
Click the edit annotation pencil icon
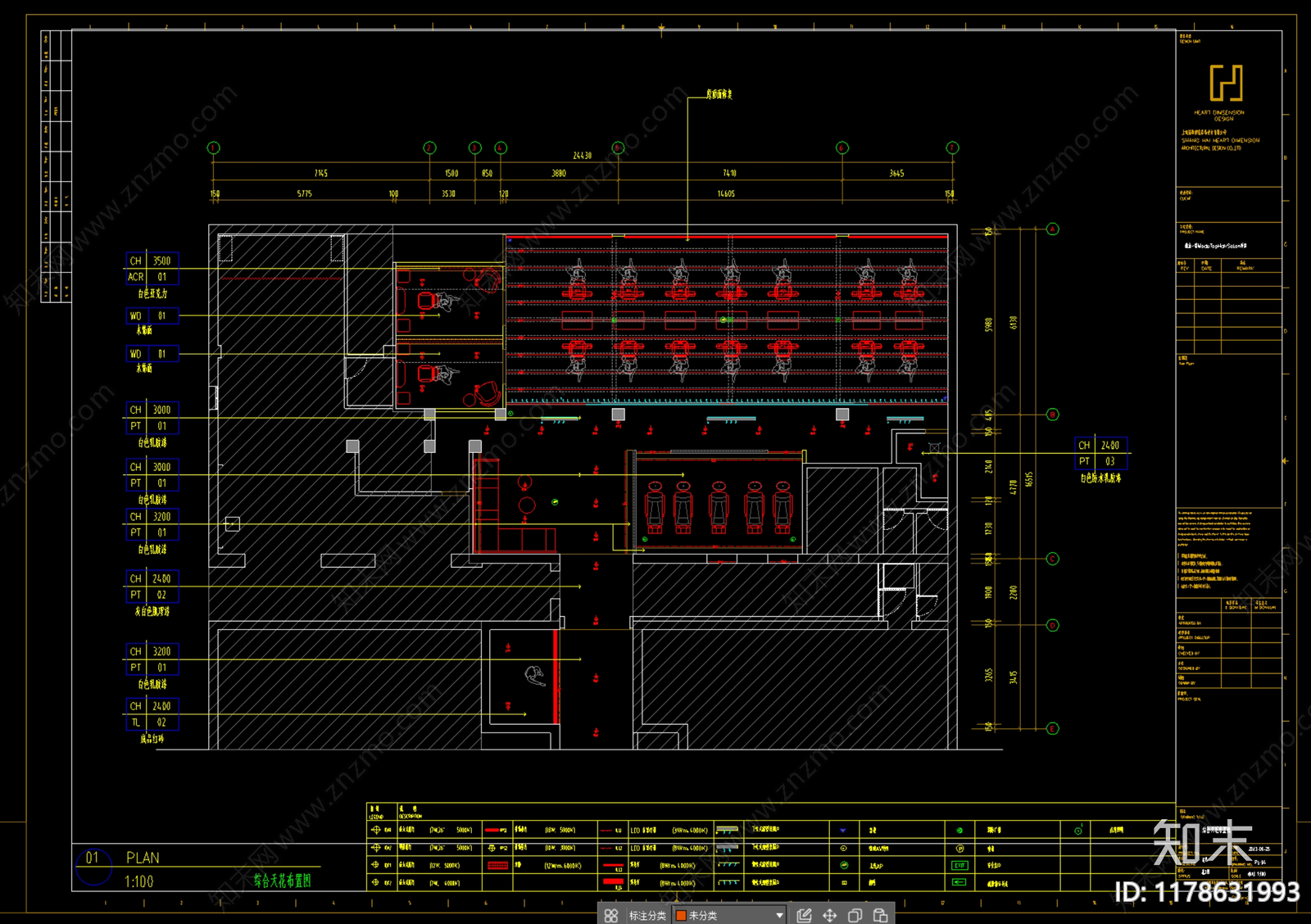[x=804, y=915]
